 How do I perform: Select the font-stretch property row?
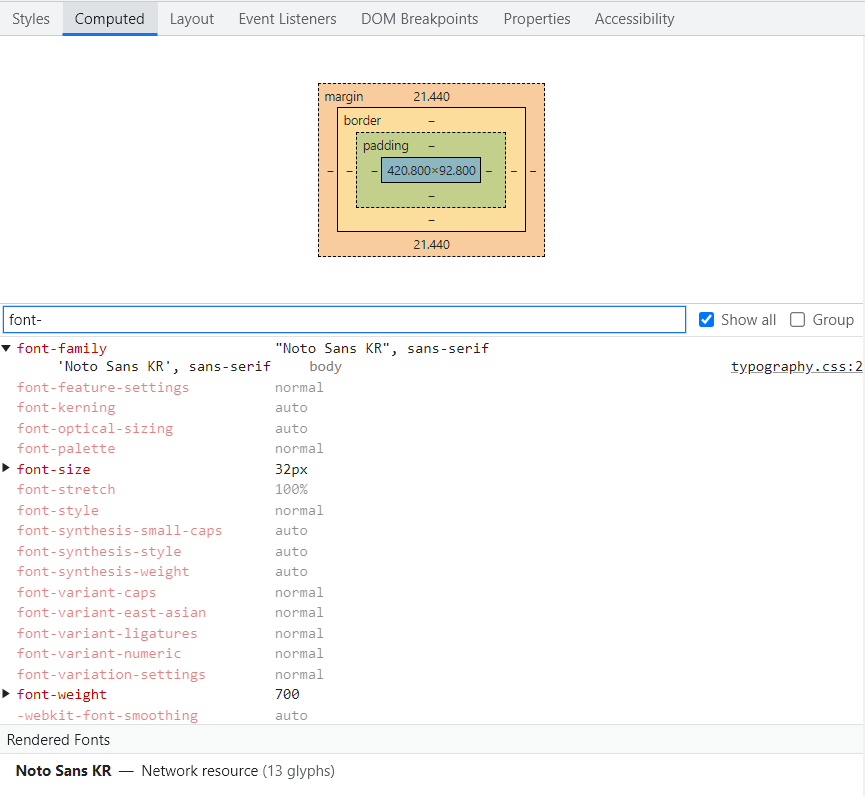[x=66, y=490]
